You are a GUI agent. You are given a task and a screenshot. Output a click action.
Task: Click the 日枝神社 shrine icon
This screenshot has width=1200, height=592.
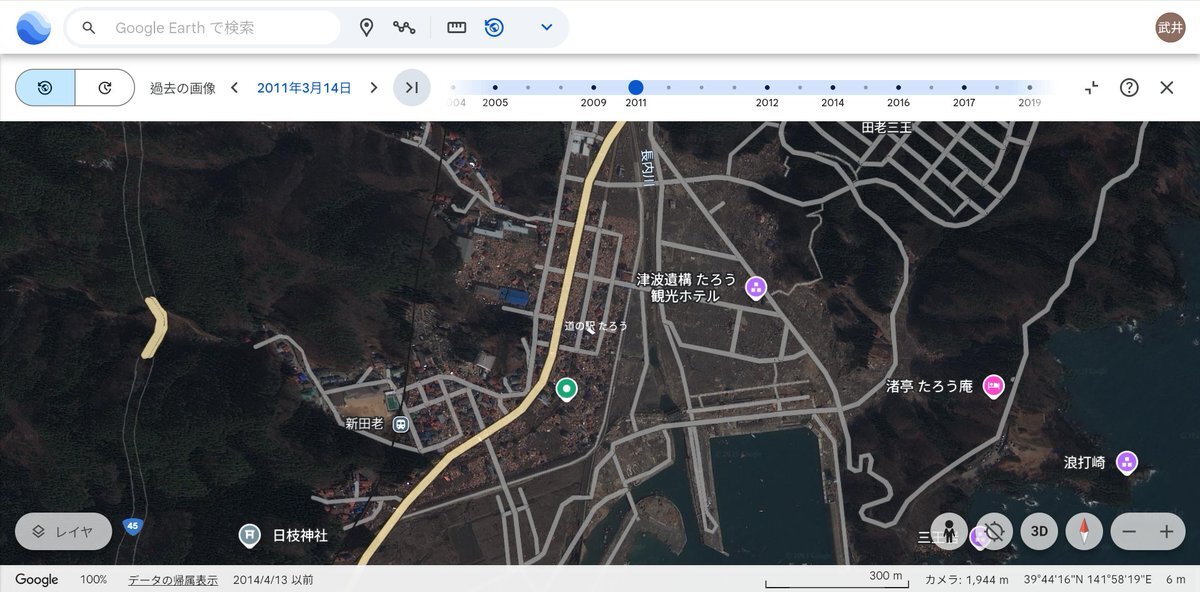249,535
